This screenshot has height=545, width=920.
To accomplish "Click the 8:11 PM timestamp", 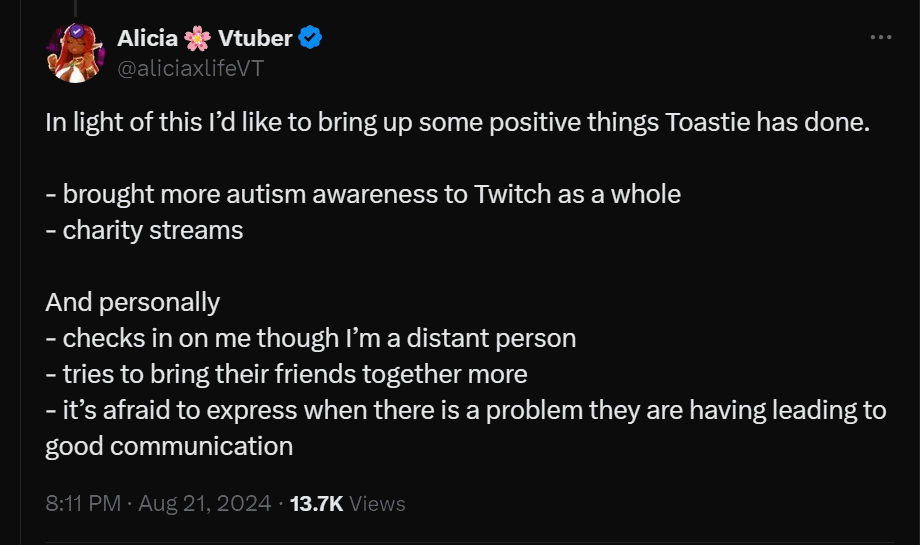I will click(x=83, y=503).
